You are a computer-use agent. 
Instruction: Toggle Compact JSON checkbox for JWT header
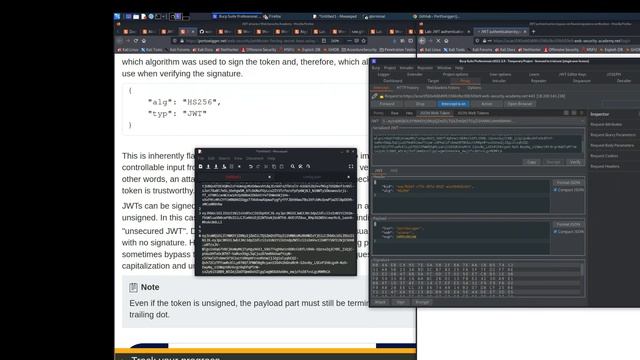coord(555,190)
